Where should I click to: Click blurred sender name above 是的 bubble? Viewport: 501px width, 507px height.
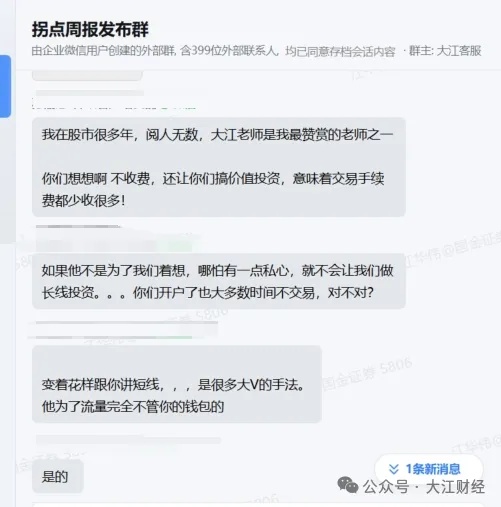tap(128, 440)
